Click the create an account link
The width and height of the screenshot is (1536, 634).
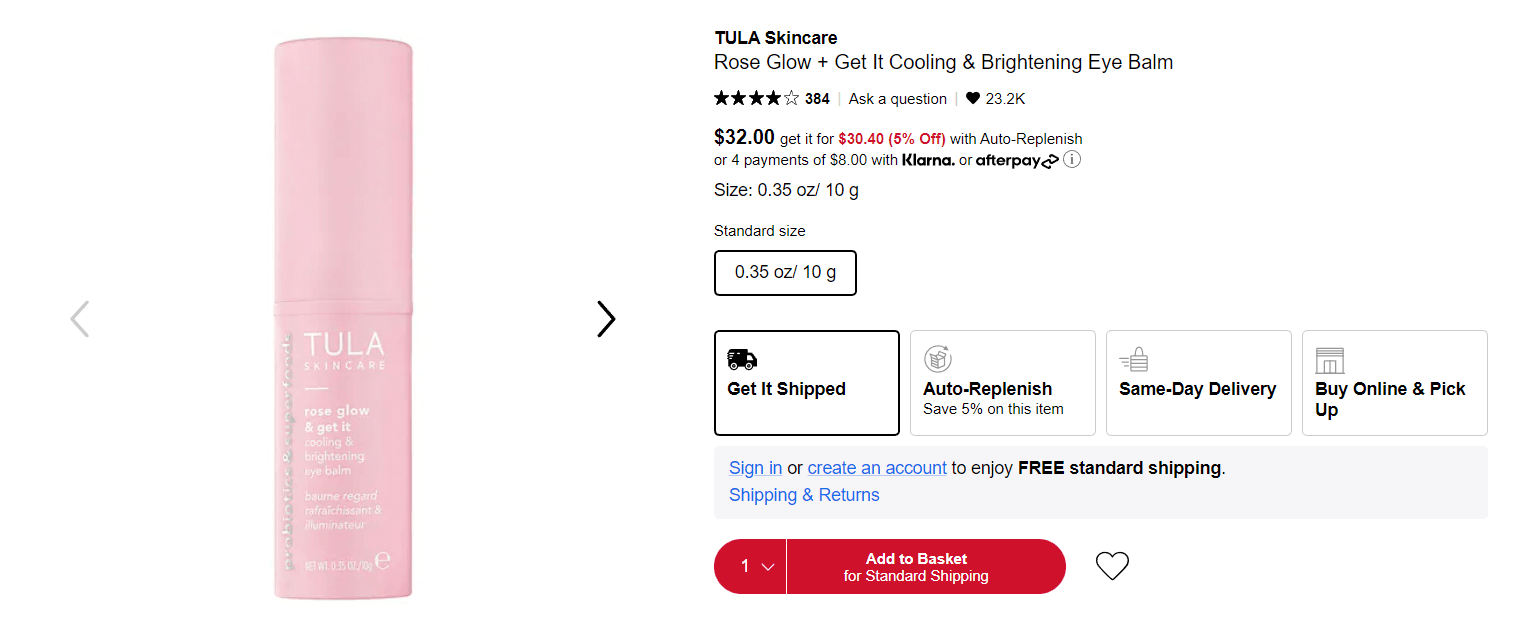tap(877, 468)
